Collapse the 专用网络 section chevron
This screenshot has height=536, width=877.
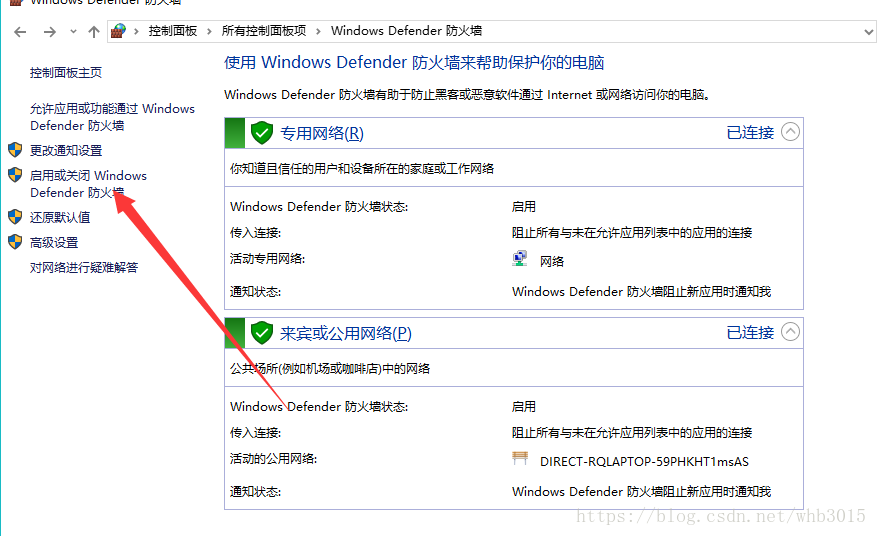[790, 132]
